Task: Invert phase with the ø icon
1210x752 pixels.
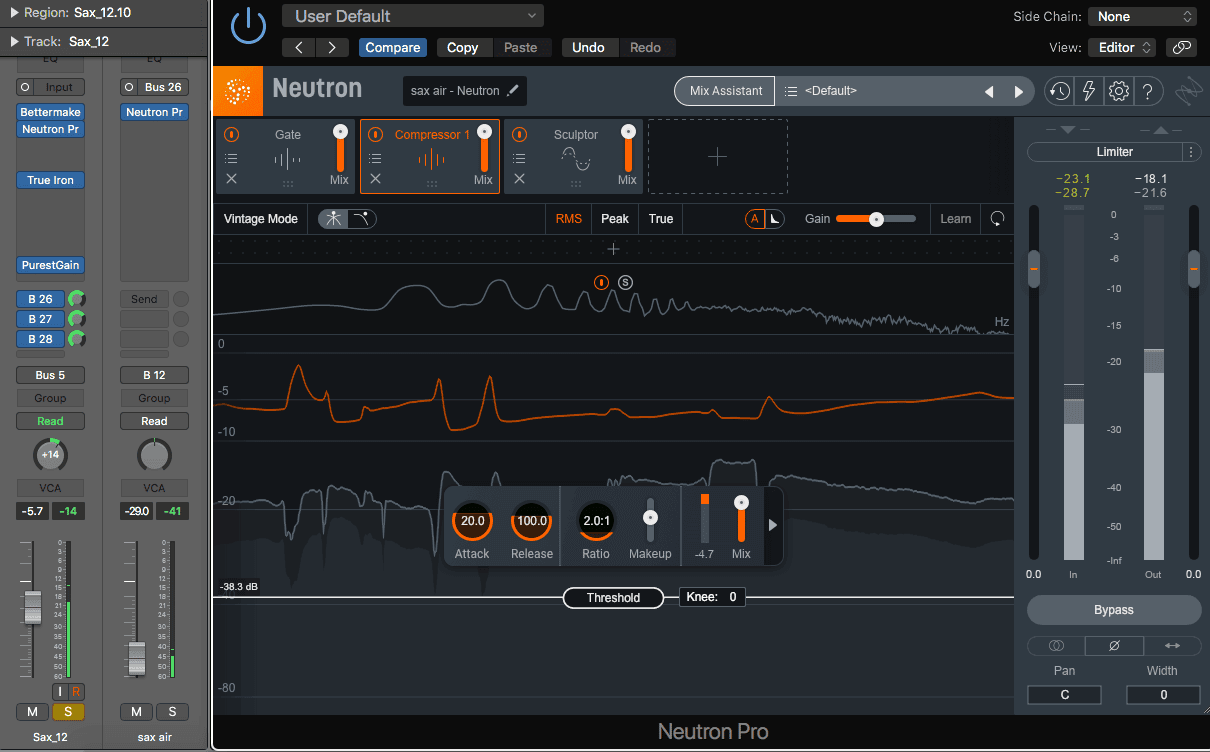Action: pos(1113,645)
